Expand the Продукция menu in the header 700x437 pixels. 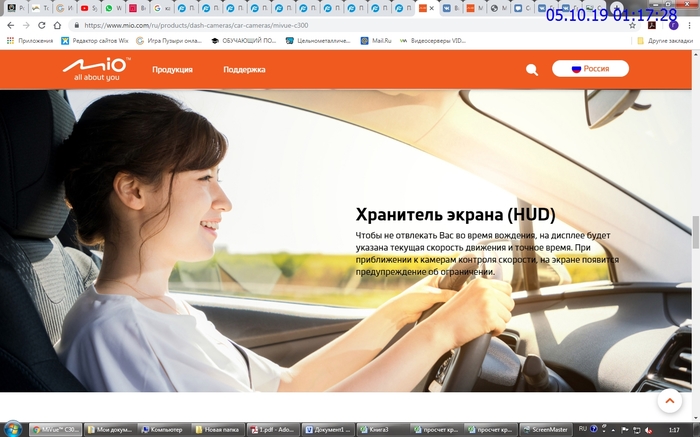(172, 70)
